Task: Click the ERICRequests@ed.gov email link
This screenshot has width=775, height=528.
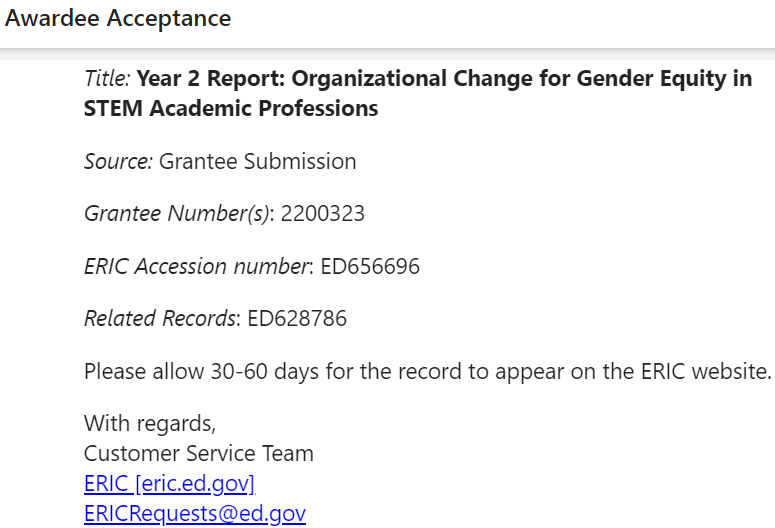Action: [195, 513]
